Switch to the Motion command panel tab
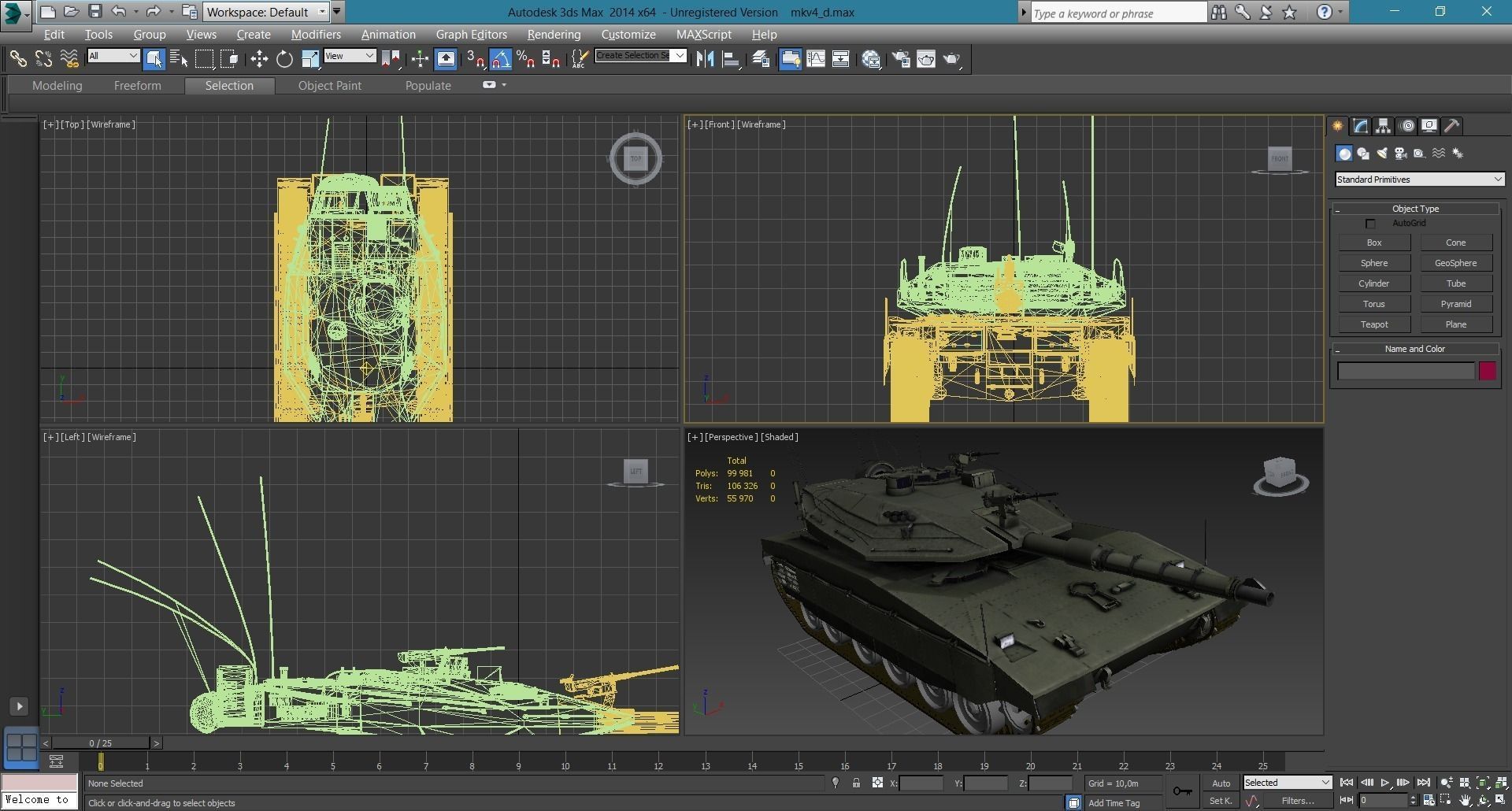 [1406, 126]
